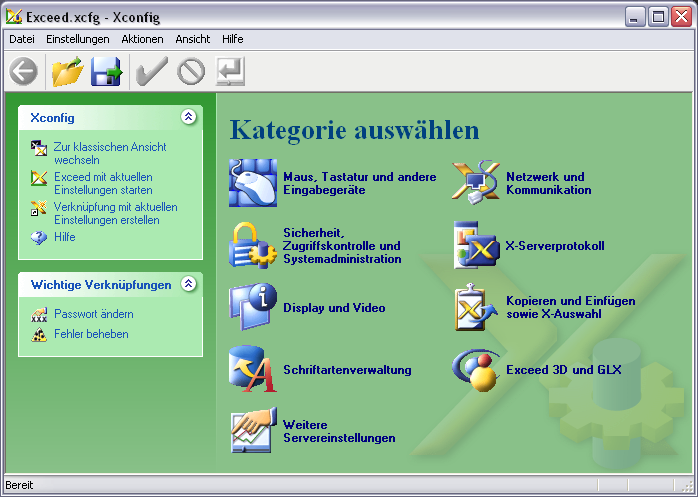The height and width of the screenshot is (497, 698).
Task: Open the Ansicht menu
Action: (193, 39)
